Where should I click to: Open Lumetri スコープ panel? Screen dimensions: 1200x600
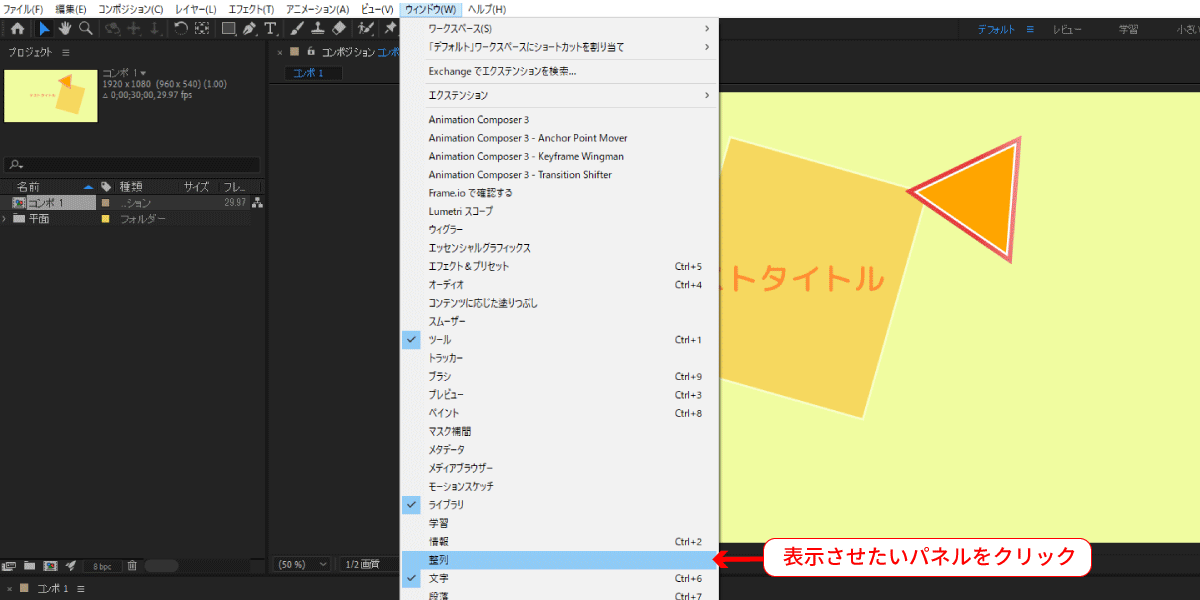click(559, 212)
